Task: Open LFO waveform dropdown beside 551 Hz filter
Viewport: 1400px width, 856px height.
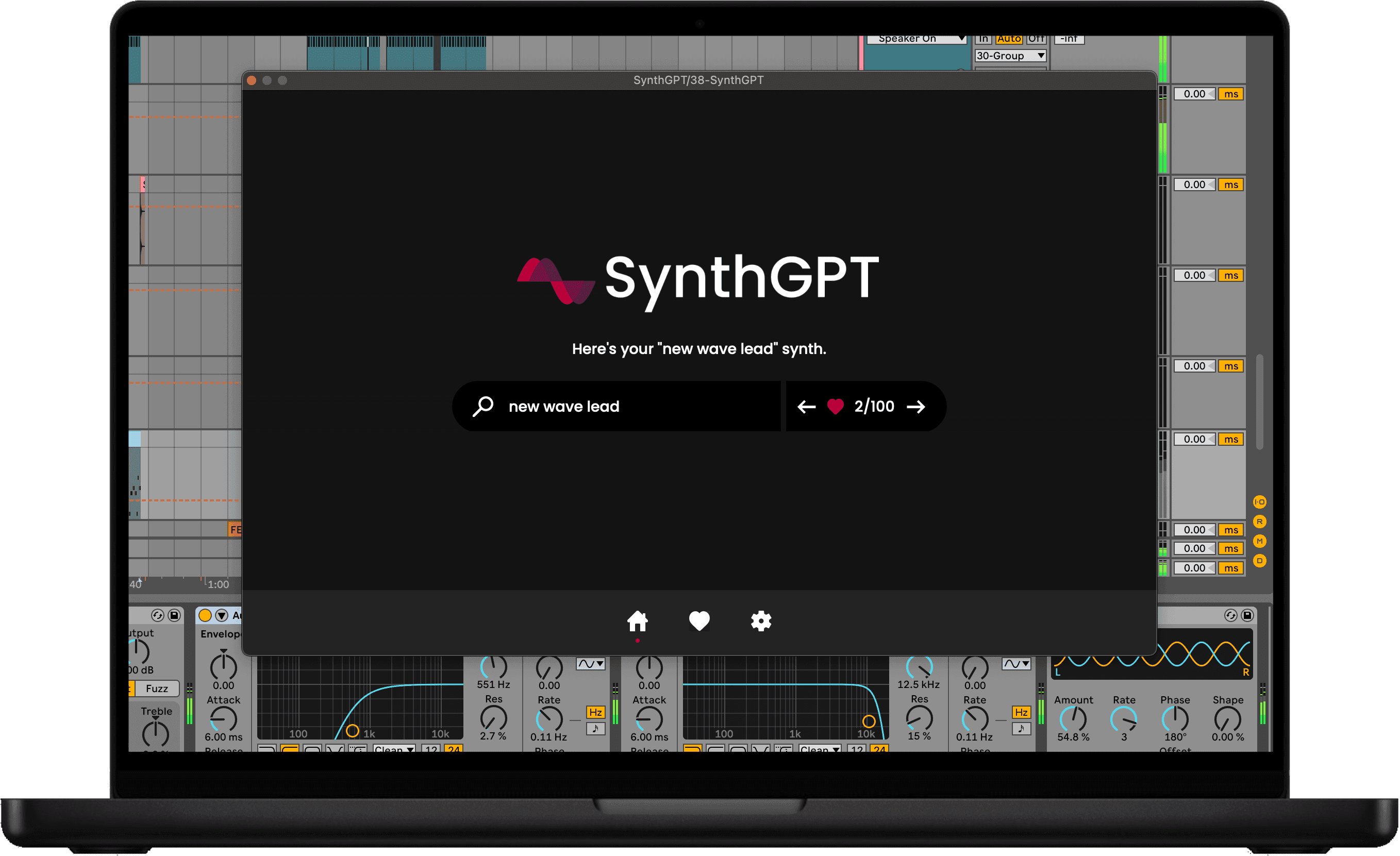Action: (590, 663)
